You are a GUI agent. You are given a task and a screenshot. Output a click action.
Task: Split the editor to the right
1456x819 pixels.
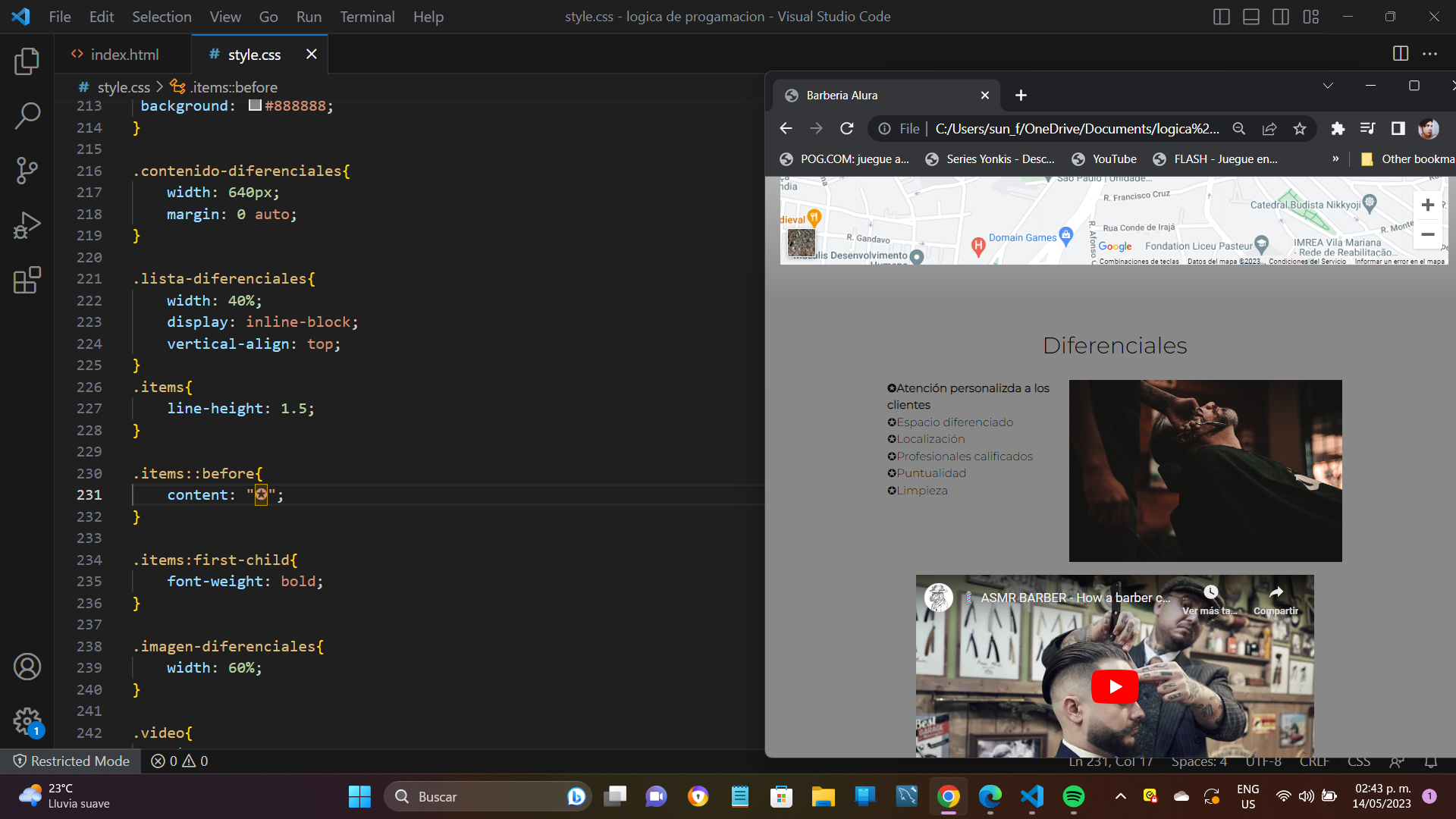click(x=1401, y=54)
